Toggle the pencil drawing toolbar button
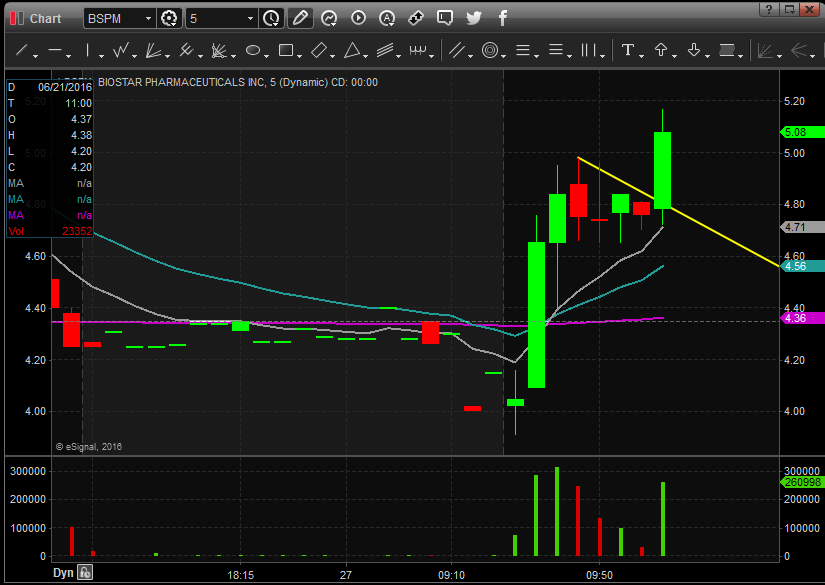 click(300, 18)
